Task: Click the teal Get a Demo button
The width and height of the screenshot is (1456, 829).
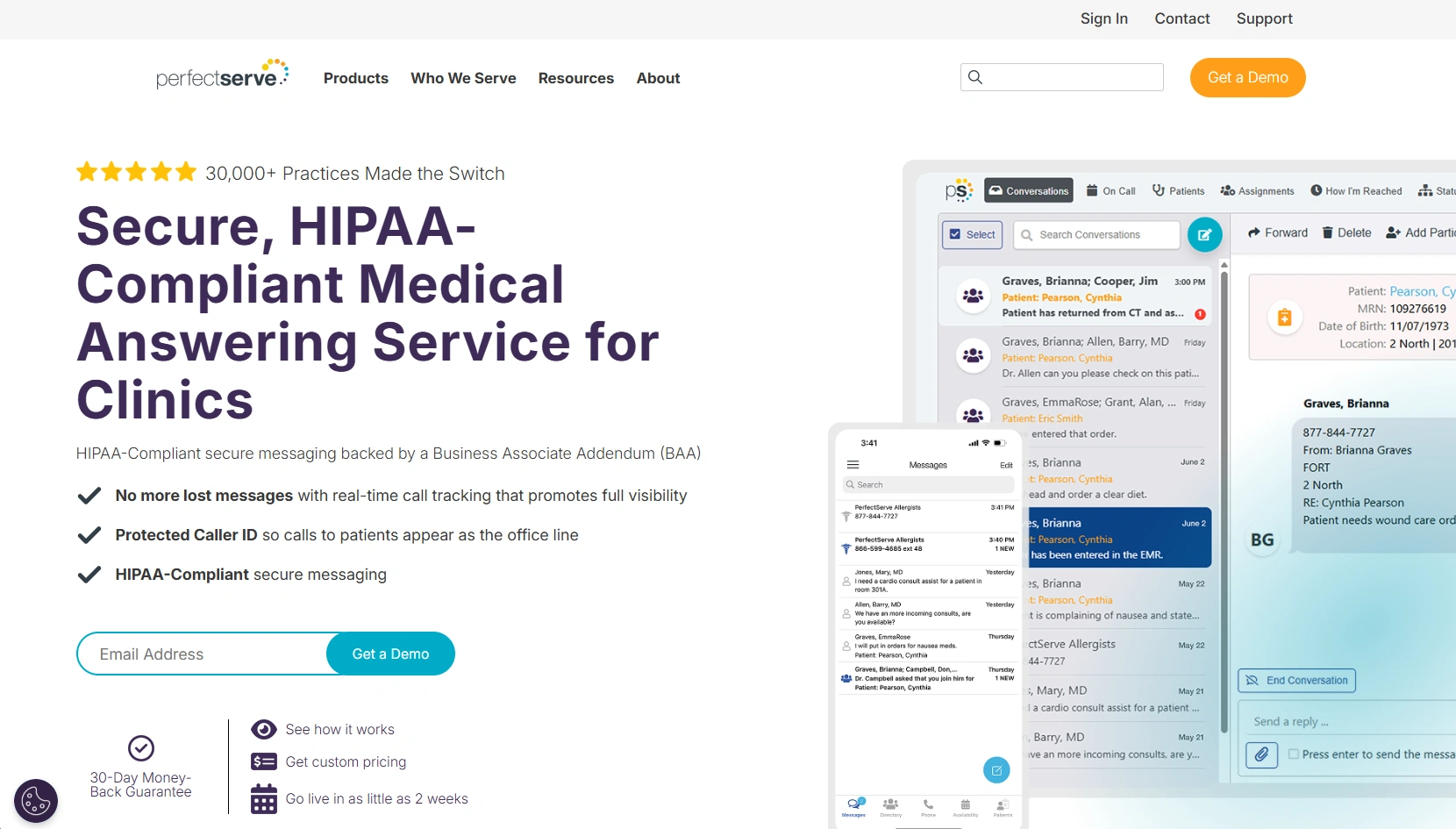Action: point(390,654)
